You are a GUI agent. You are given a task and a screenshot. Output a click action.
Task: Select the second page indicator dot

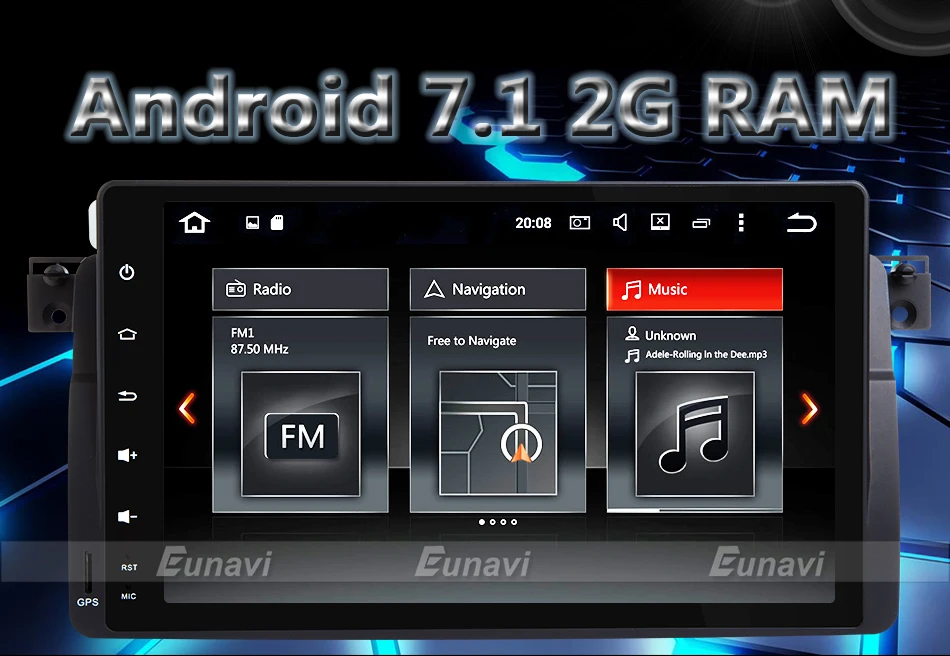pyautogui.click(x=493, y=522)
